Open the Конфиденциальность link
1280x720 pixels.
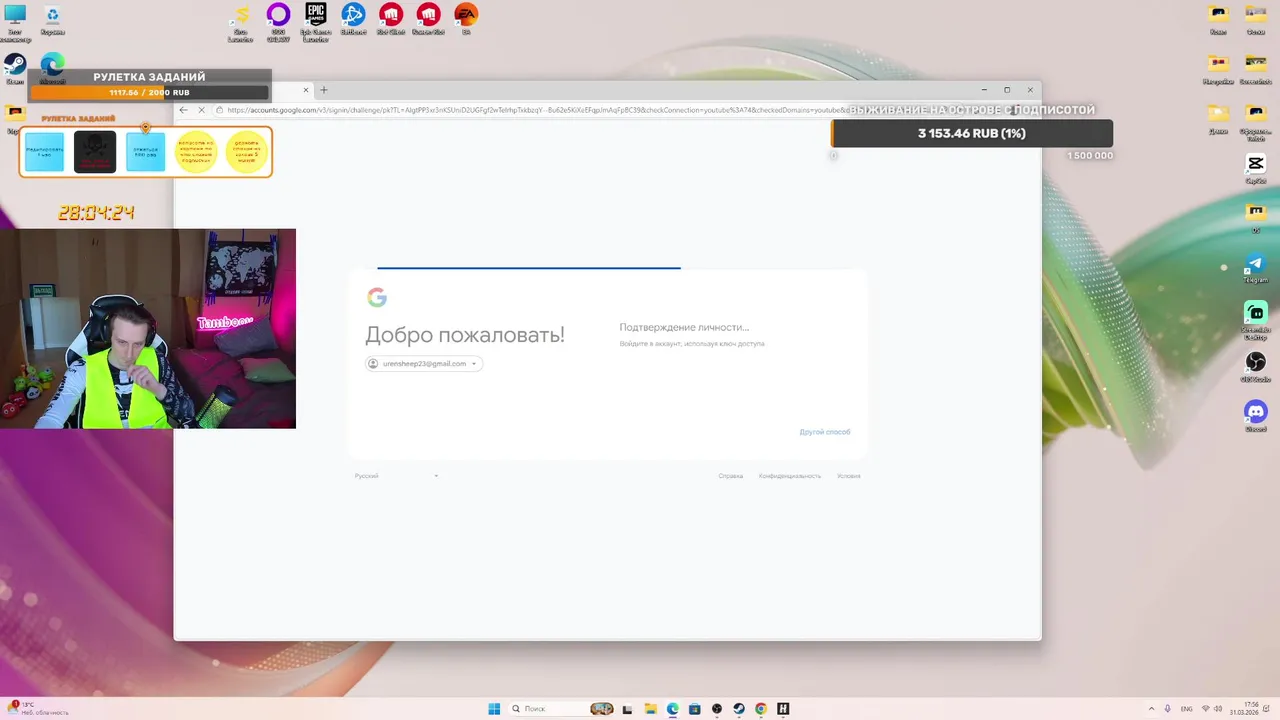(x=790, y=476)
